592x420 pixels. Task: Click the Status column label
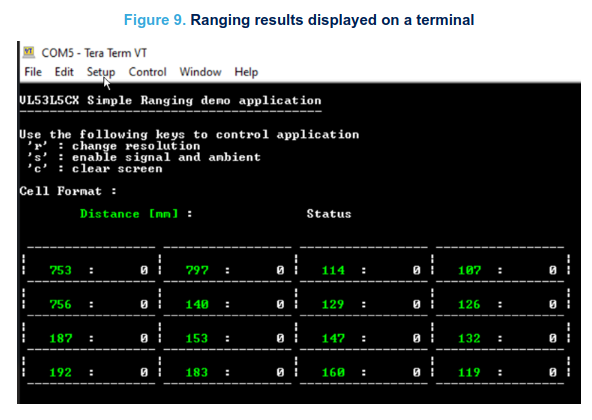pos(329,214)
